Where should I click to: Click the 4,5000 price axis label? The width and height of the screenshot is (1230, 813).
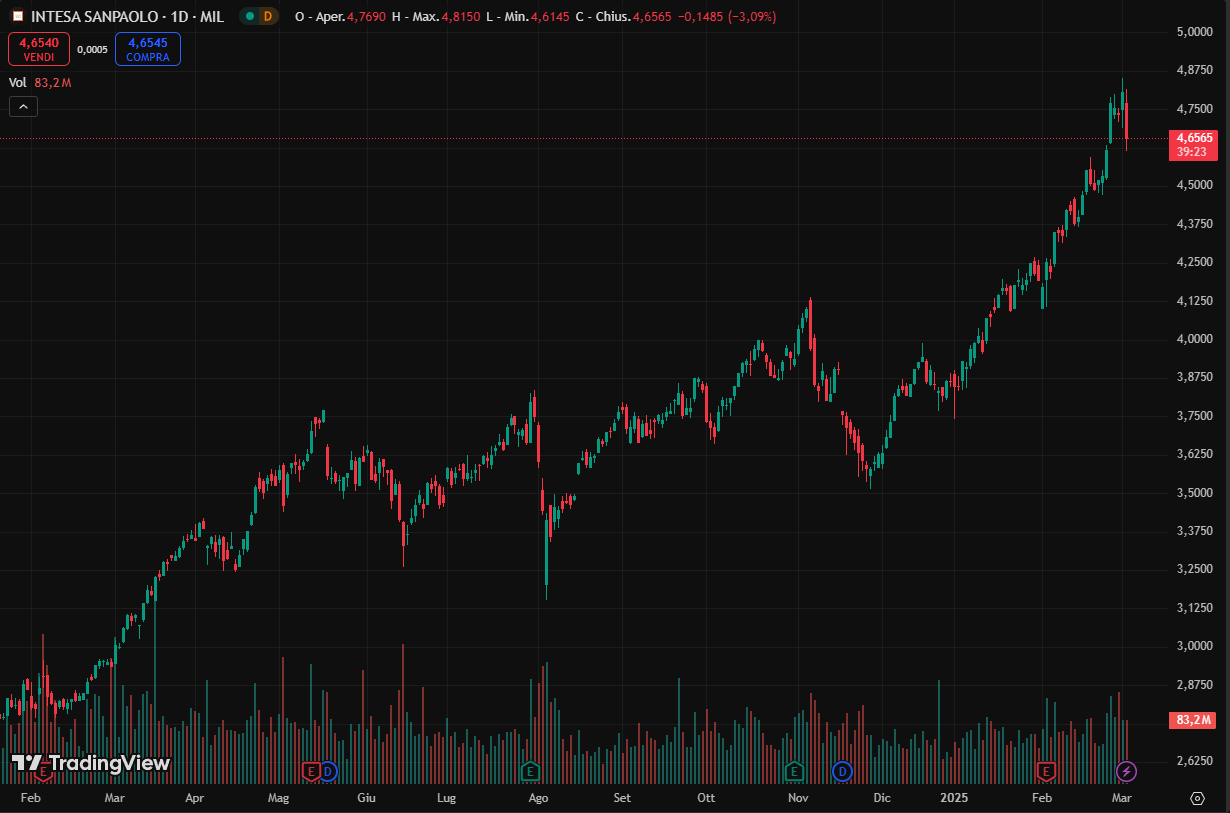(1195, 185)
